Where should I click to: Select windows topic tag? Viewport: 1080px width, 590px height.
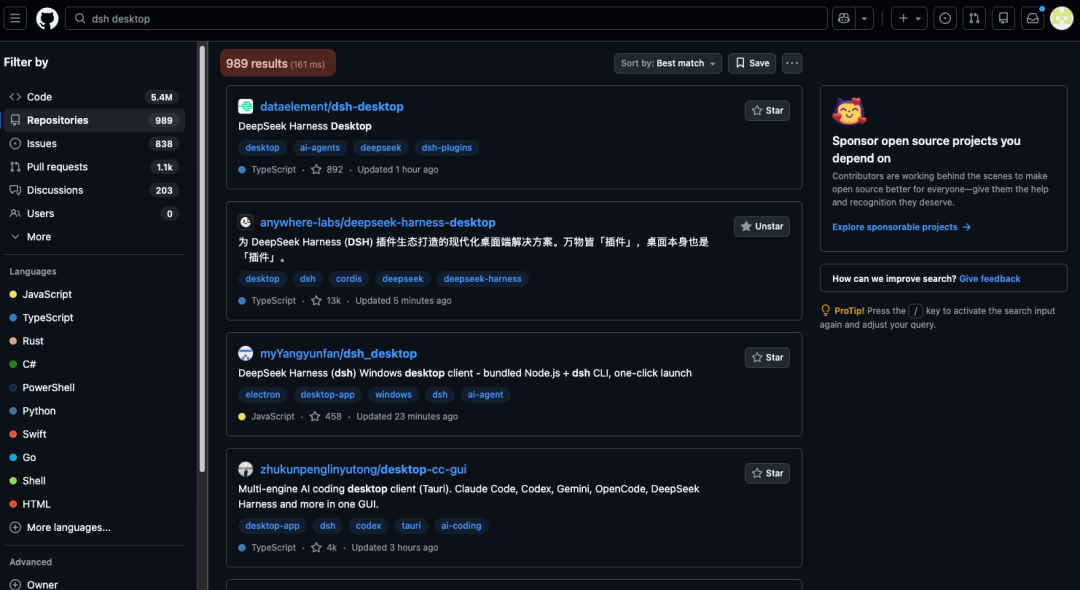pyautogui.click(x=393, y=395)
